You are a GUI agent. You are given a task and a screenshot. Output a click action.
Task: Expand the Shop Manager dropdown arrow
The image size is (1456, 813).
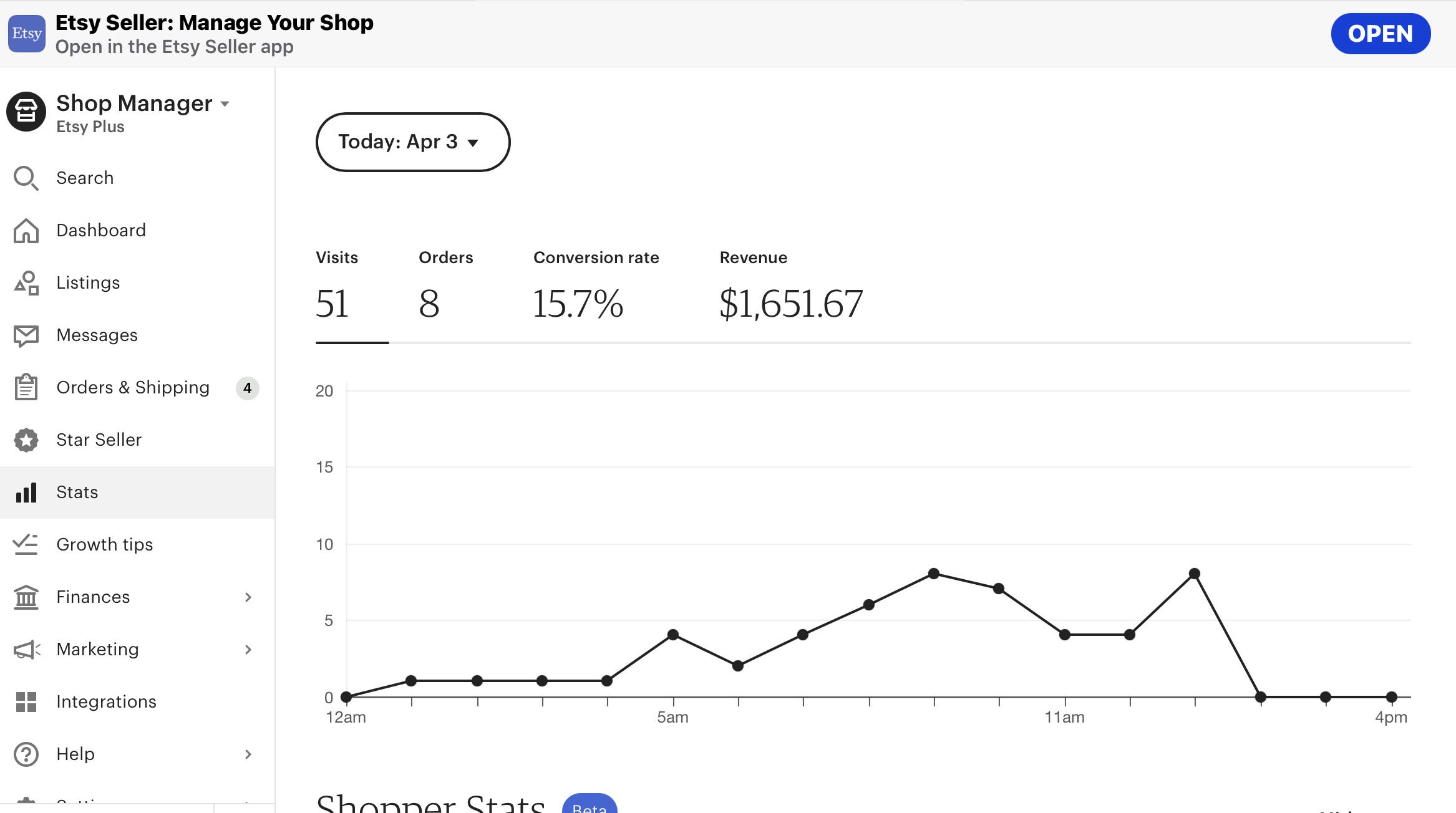point(225,104)
